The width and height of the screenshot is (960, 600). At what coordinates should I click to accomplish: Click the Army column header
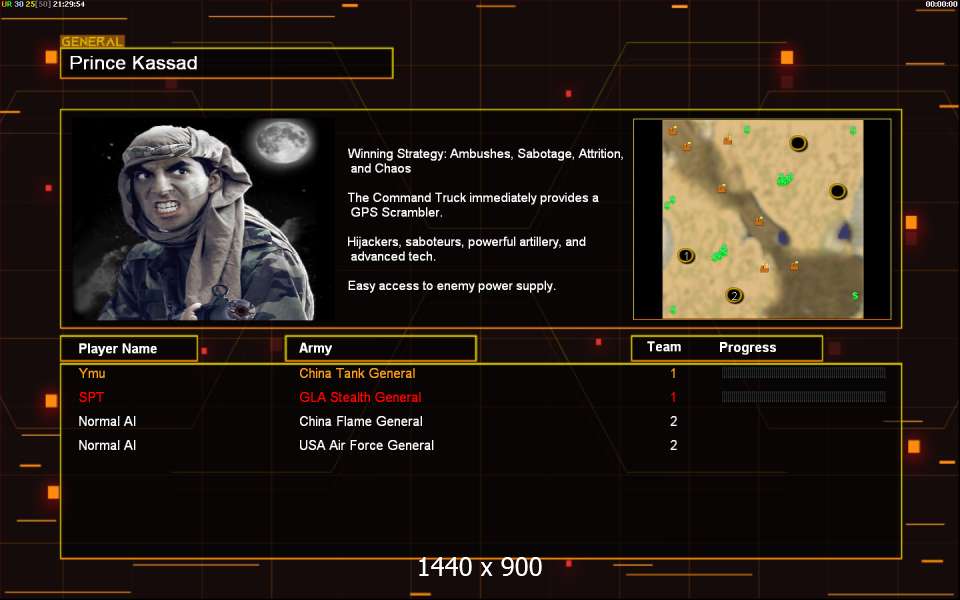tap(381, 348)
